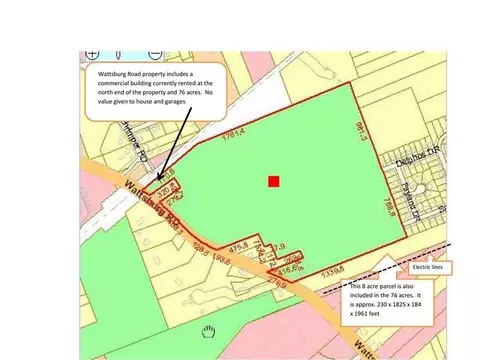Select the red square parcel marker
This screenshot has height=360, width=480.
click(x=274, y=182)
